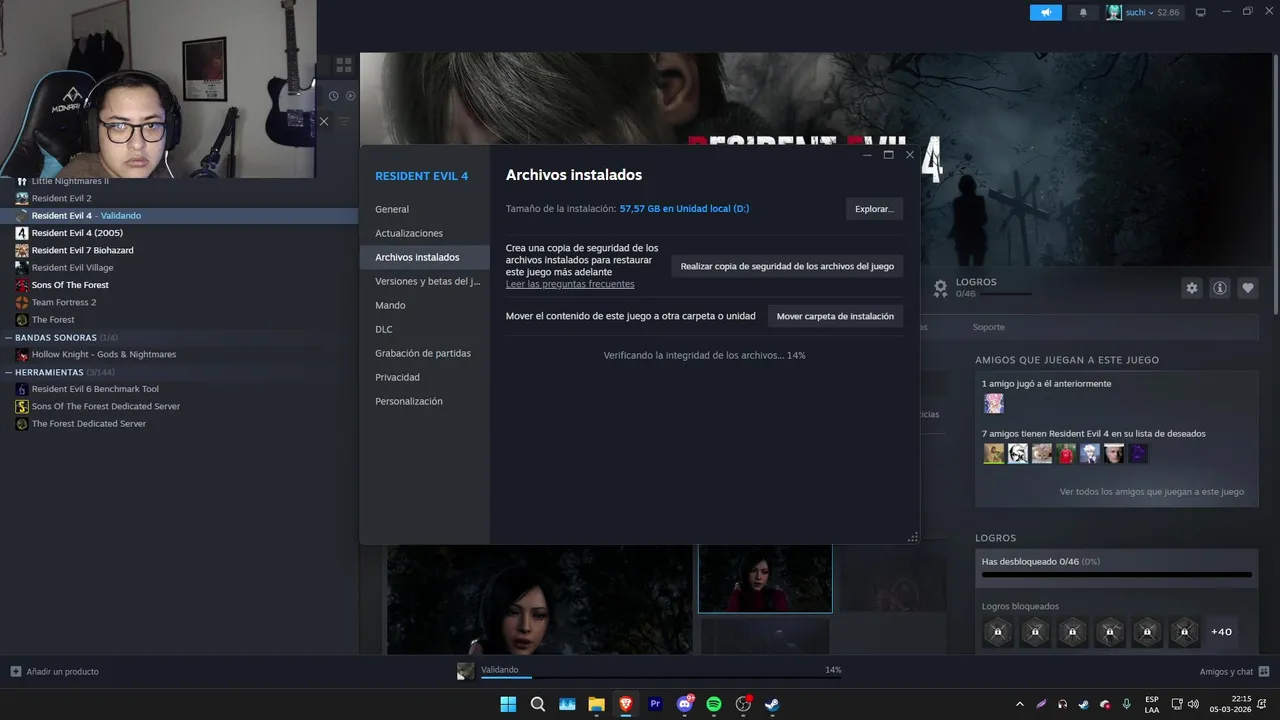Click the friend avatar who played previously

point(993,404)
